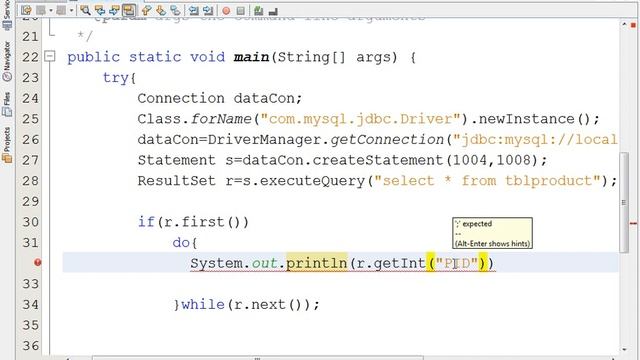Click the "';' expected" tooltip
The image size is (640, 360).
[x=492, y=233]
